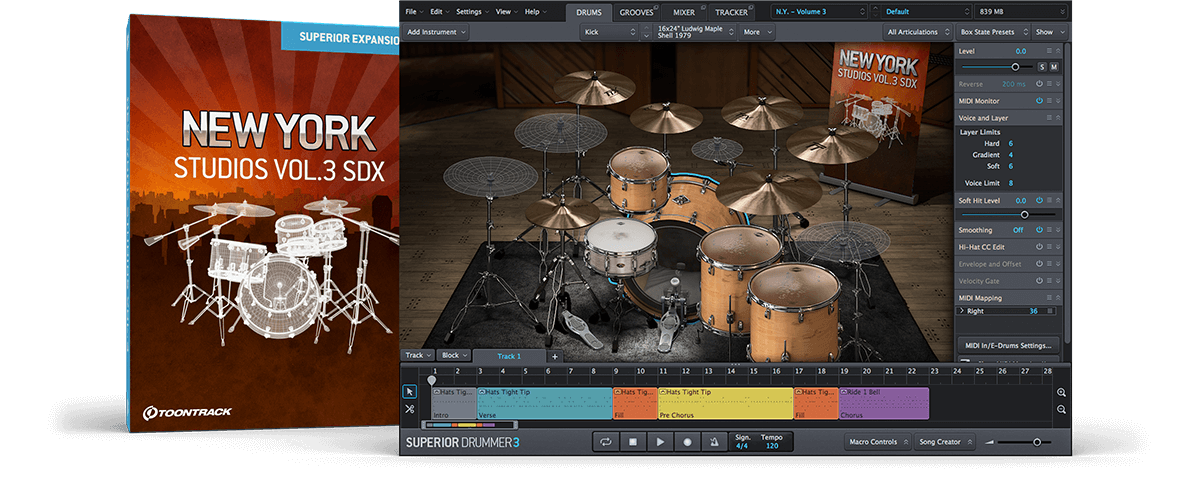1200x488 pixels.
Task: Open the More dropdown
Action: [757, 32]
